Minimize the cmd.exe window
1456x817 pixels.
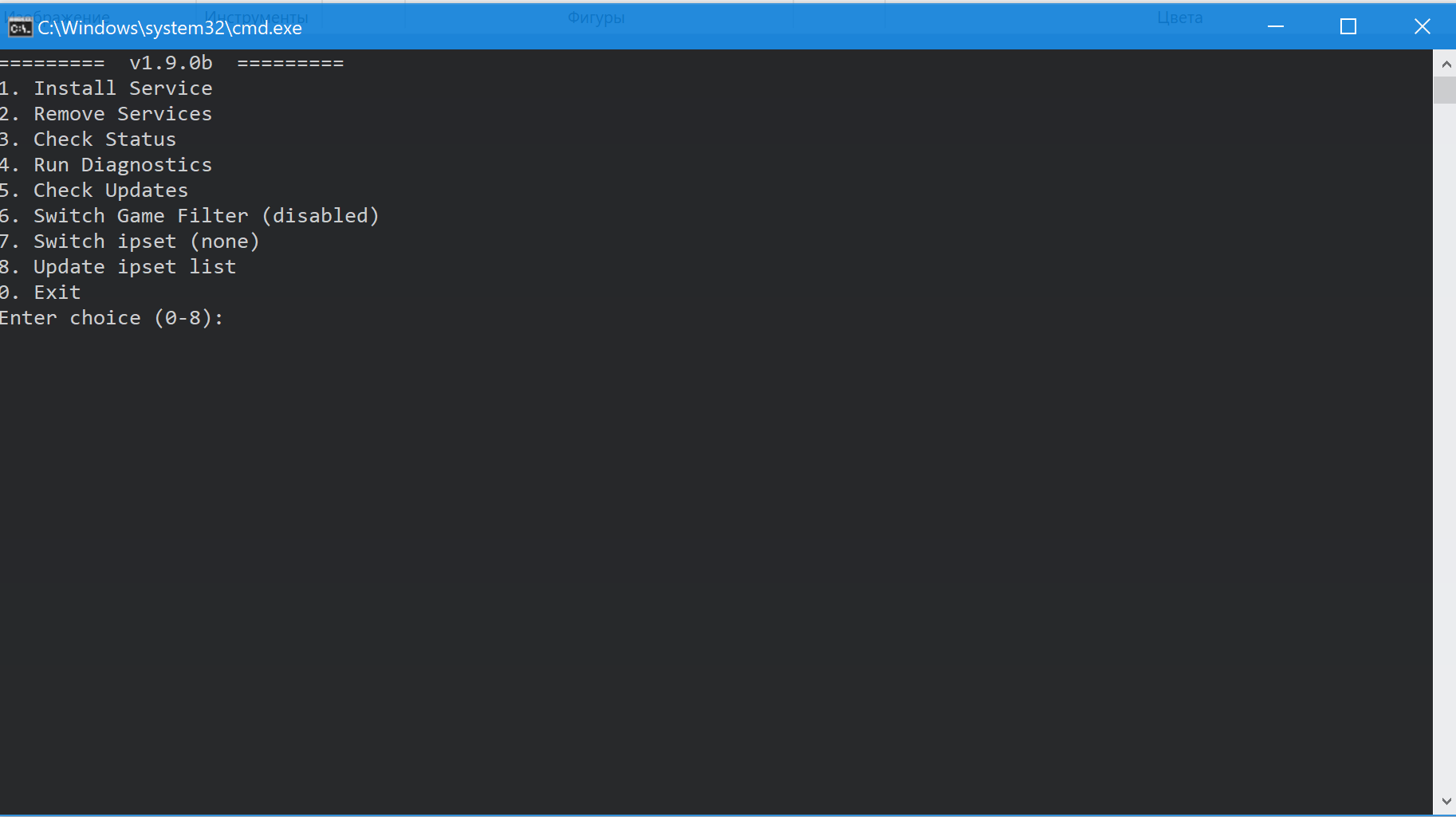coord(1276,26)
